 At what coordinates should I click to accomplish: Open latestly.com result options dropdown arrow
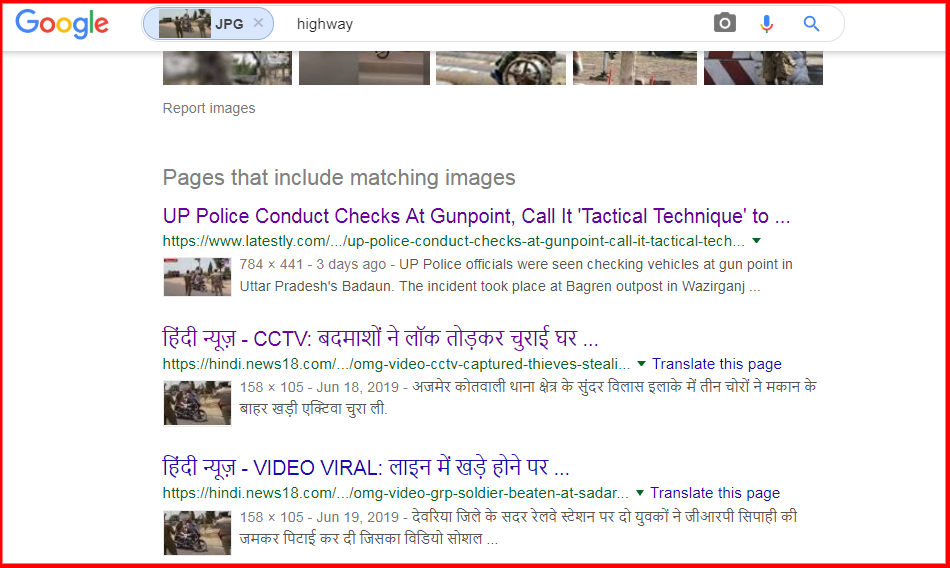[756, 241]
